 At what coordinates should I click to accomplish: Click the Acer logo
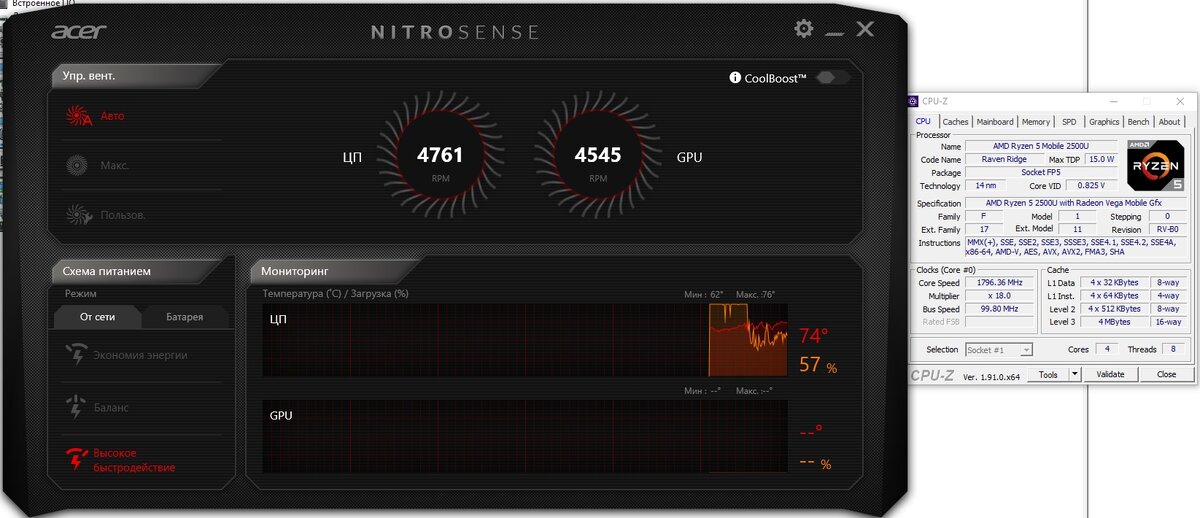click(78, 31)
